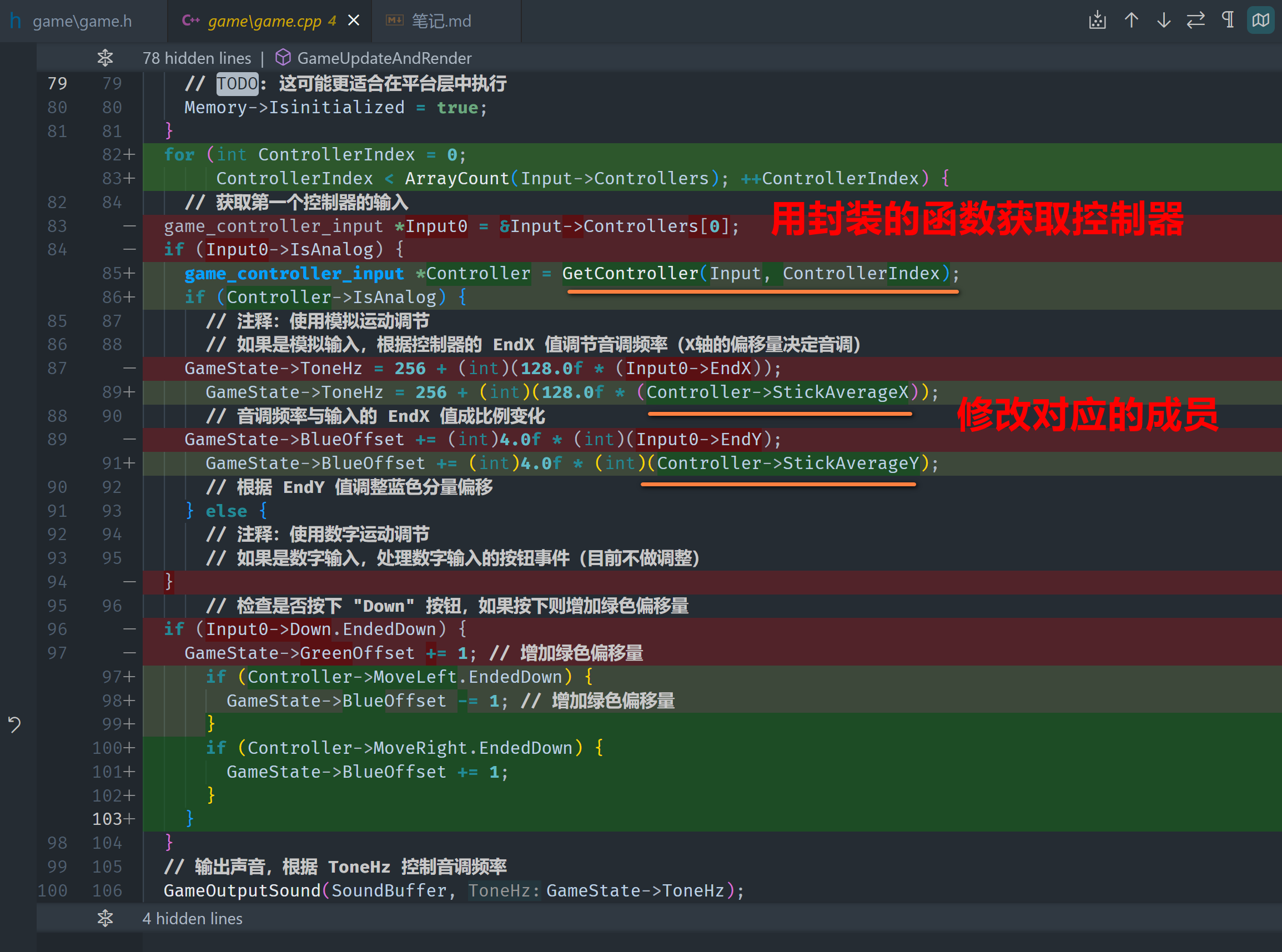1282x952 pixels.
Task: Toggle collapsing of unchanged regions with the map icon
Action: click(1261, 21)
